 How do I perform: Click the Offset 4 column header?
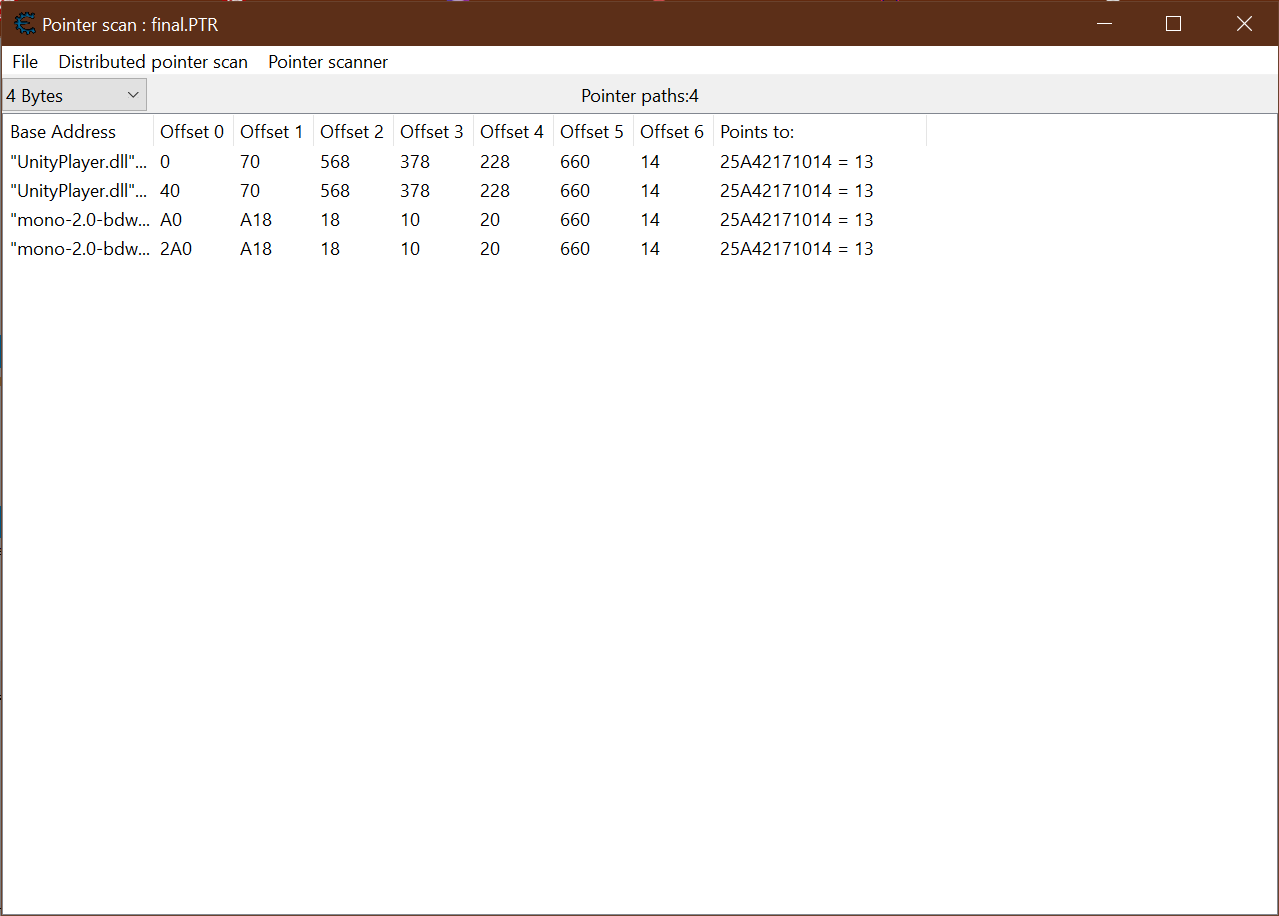pyautogui.click(x=511, y=131)
